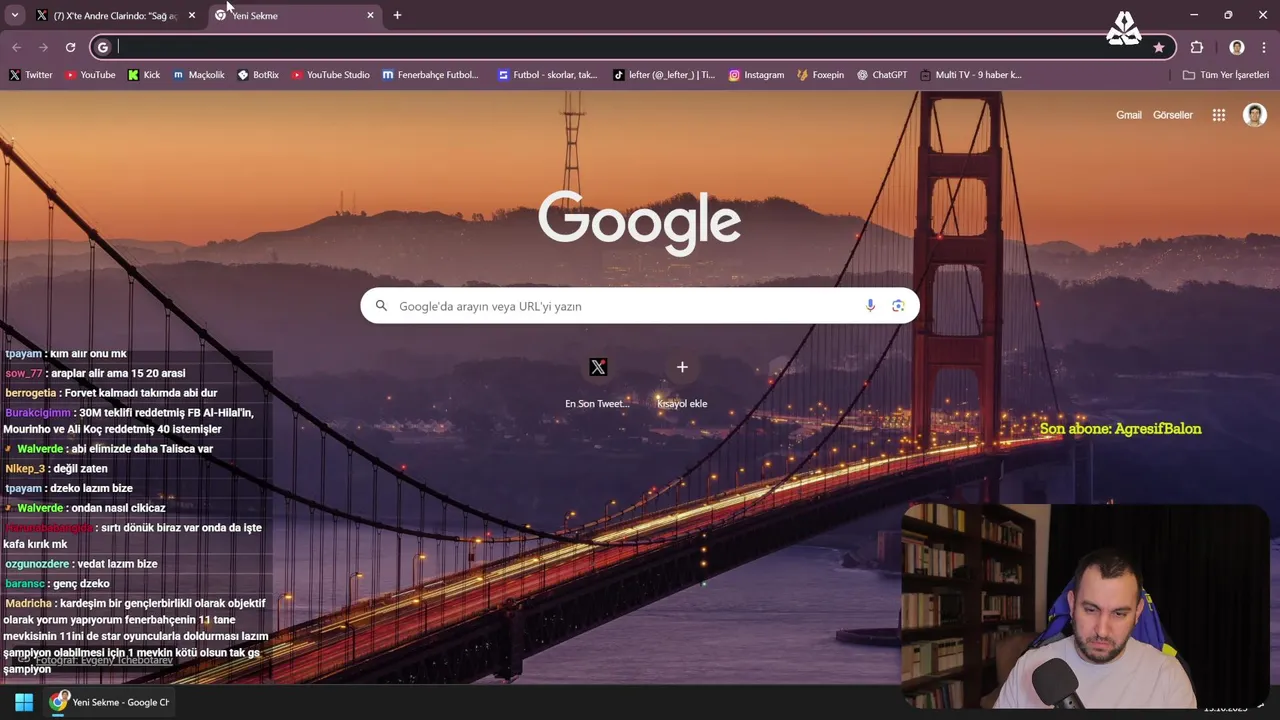Start voice search with microphone icon
The width and height of the screenshot is (1280, 720).
point(870,306)
